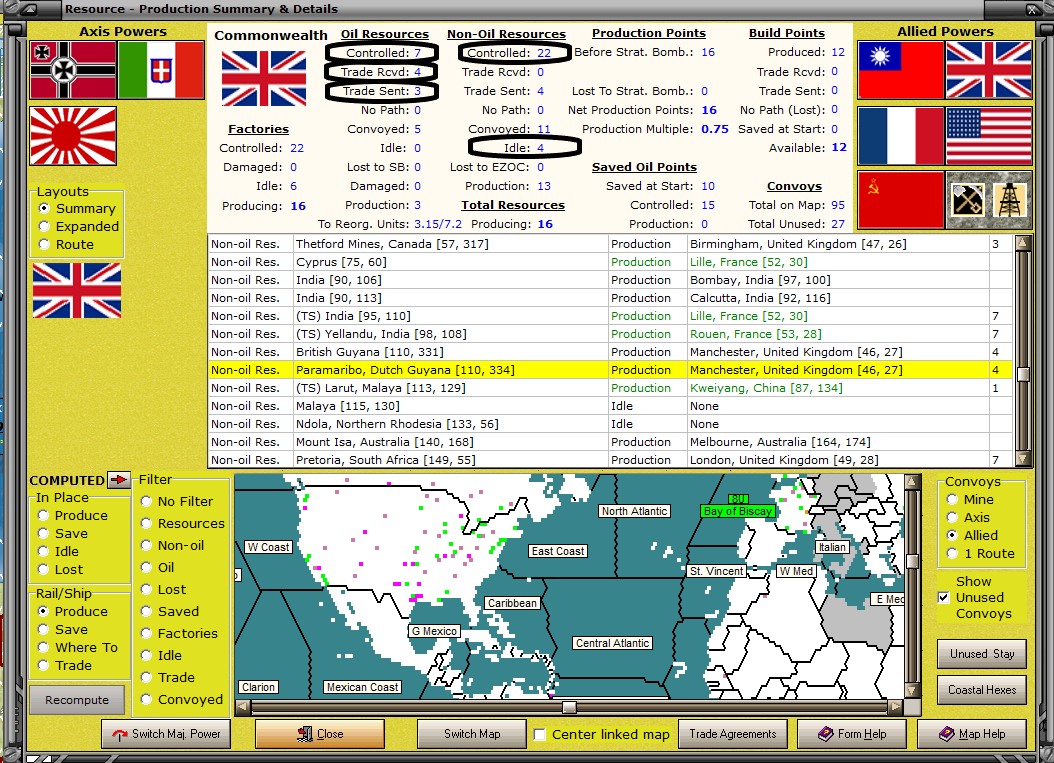
Task: Click the Switch Map button
Action: click(x=472, y=734)
